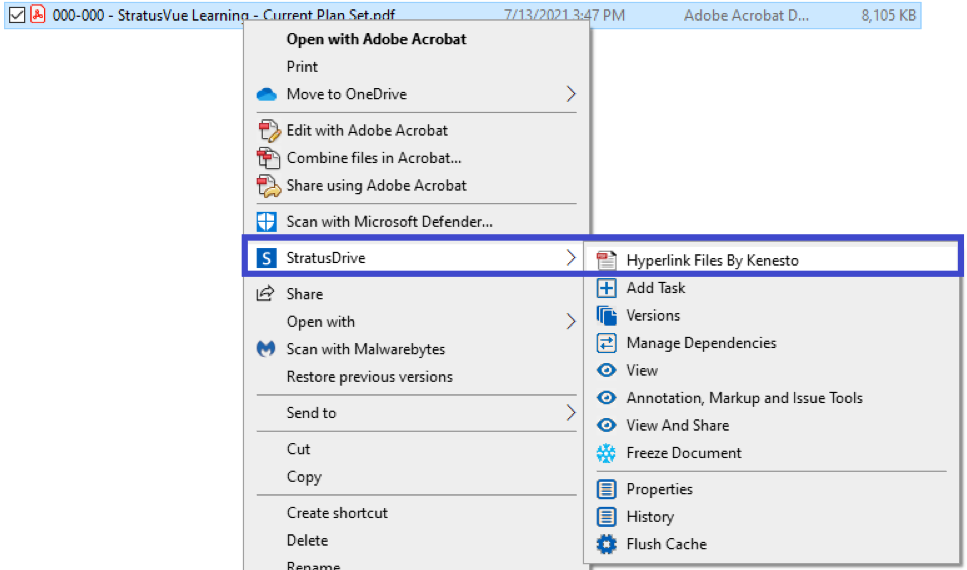Click the eye icon beside View
The image size is (967, 570).
click(606, 370)
